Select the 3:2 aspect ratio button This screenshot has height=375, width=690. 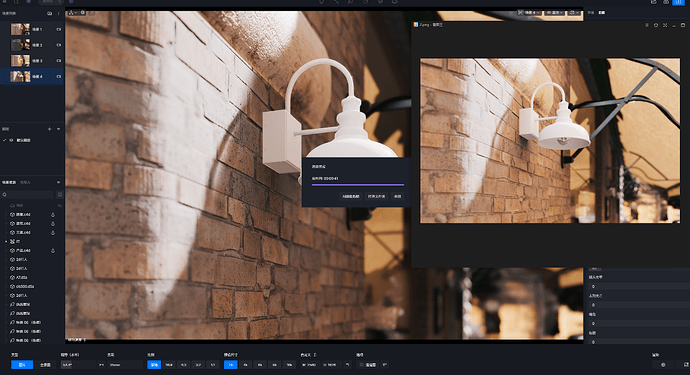click(198, 364)
